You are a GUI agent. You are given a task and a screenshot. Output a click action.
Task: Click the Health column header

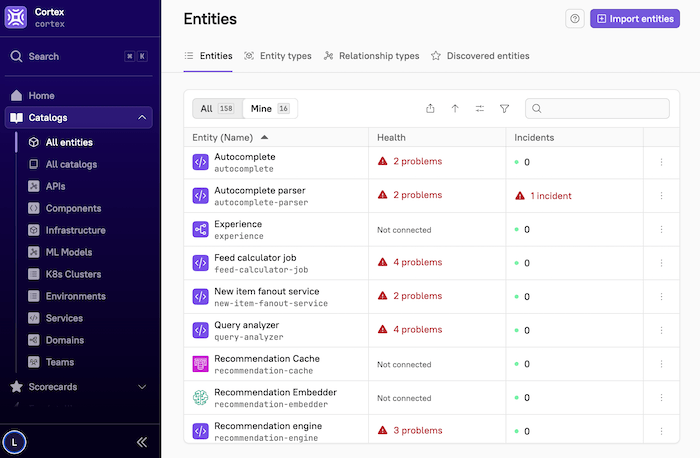click(391, 137)
